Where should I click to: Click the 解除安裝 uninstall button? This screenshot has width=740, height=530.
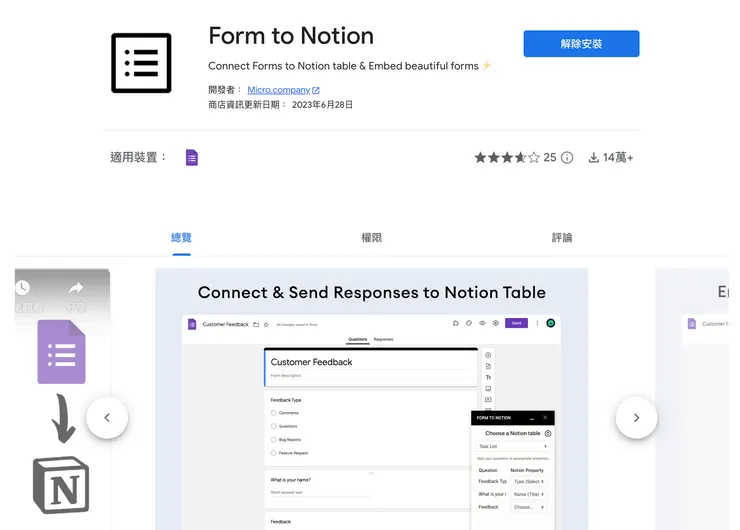point(581,43)
